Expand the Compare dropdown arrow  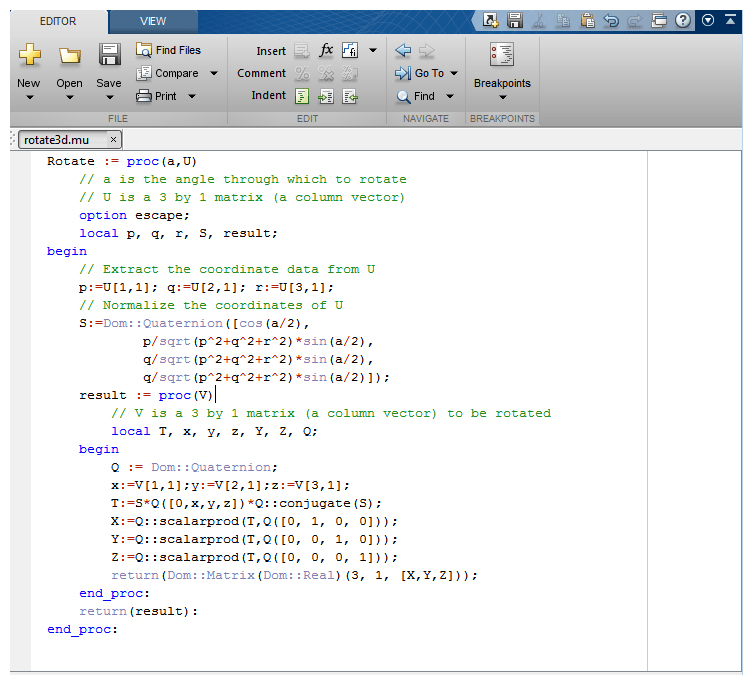tap(213, 73)
